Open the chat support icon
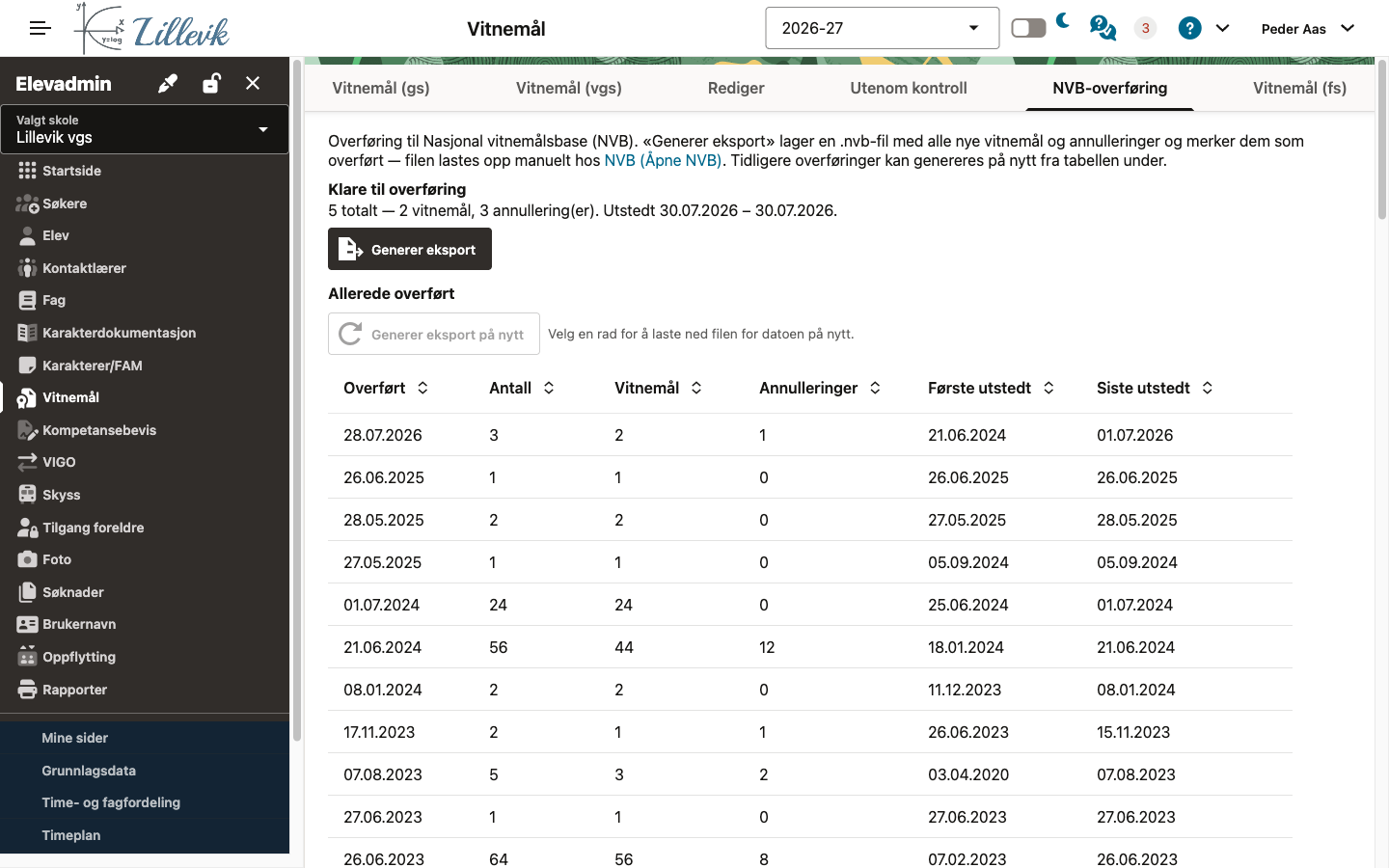The image size is (1389, 868). (x=1103, y=28)
